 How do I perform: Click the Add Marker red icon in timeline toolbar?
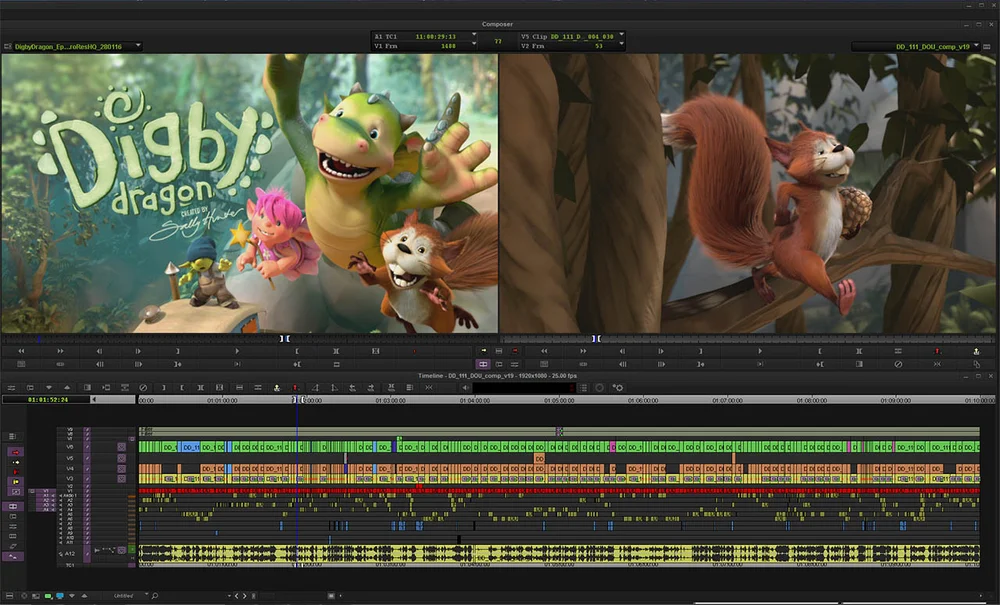coord(295,388)
